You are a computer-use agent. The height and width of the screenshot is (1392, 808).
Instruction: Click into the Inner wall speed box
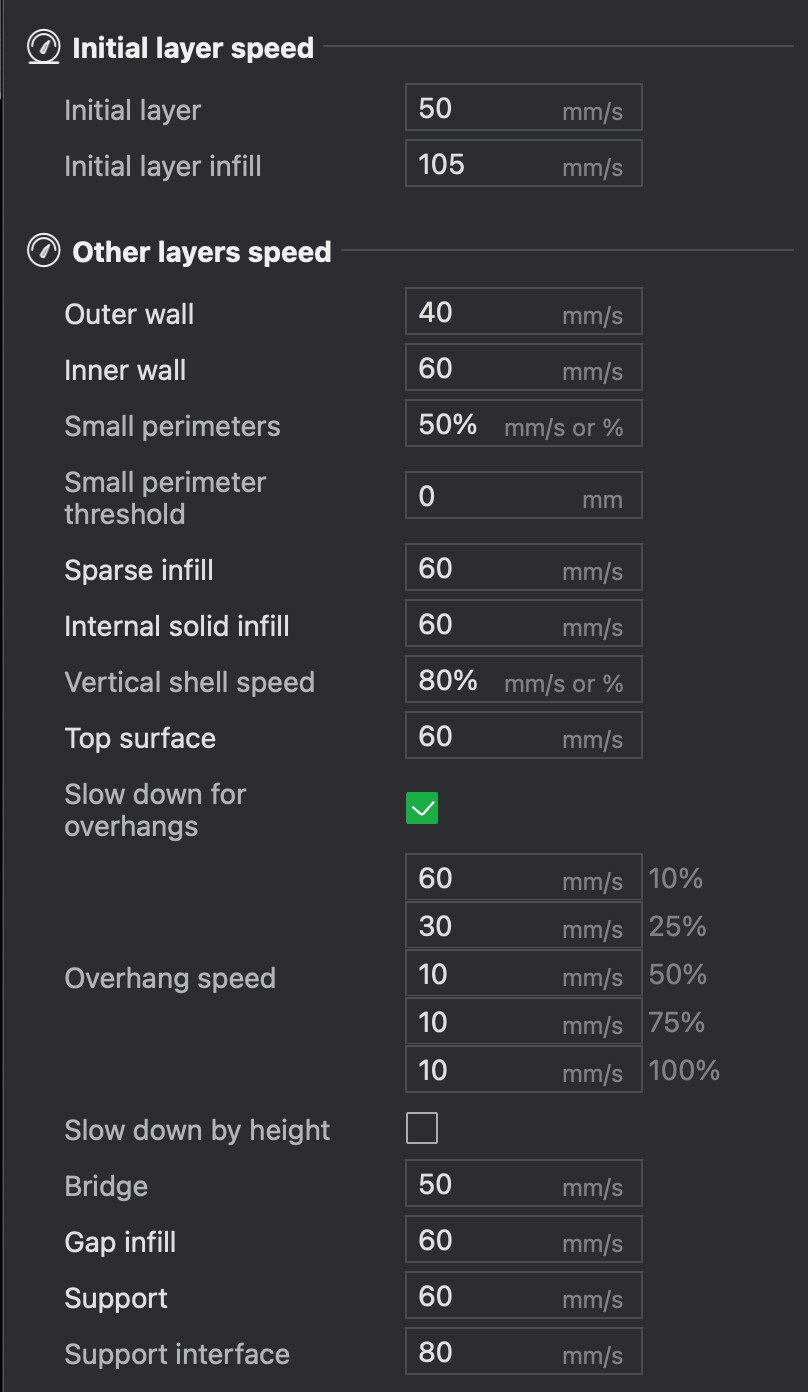(x=523, y=368)
